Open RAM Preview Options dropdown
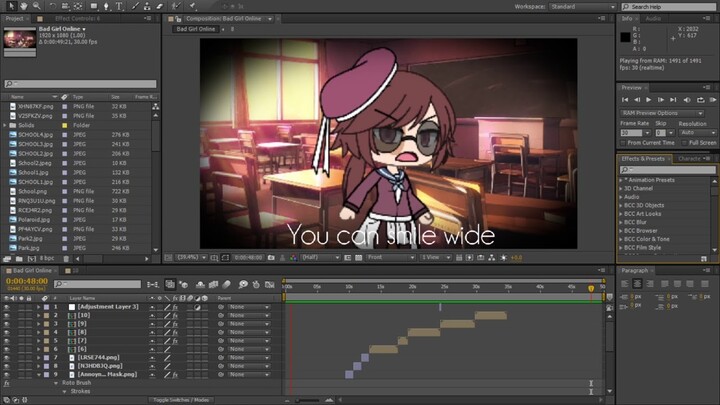 662,113
